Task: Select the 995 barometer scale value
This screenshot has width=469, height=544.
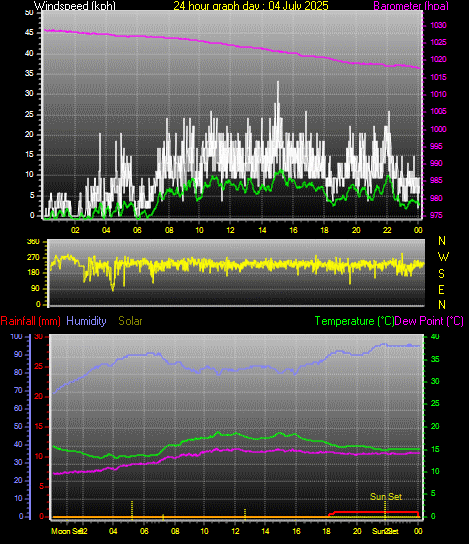Action: click(x=436, y=146)
